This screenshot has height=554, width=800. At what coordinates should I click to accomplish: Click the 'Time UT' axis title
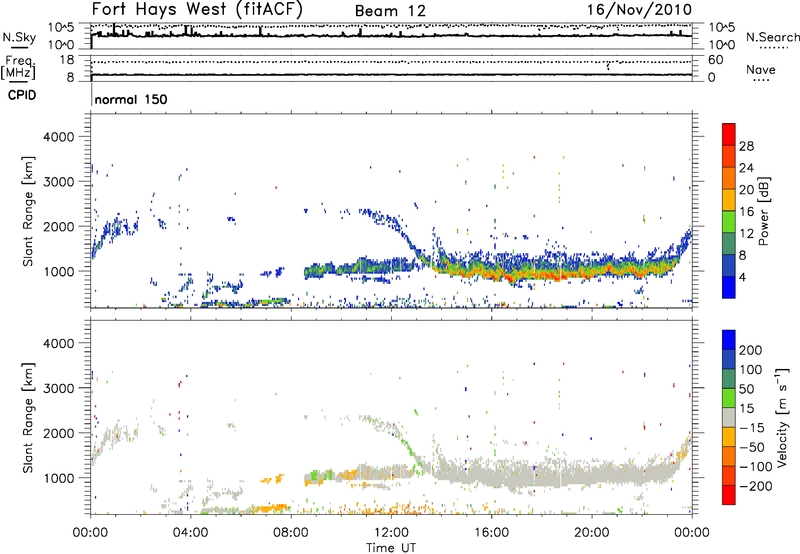[x=391, y=548]
